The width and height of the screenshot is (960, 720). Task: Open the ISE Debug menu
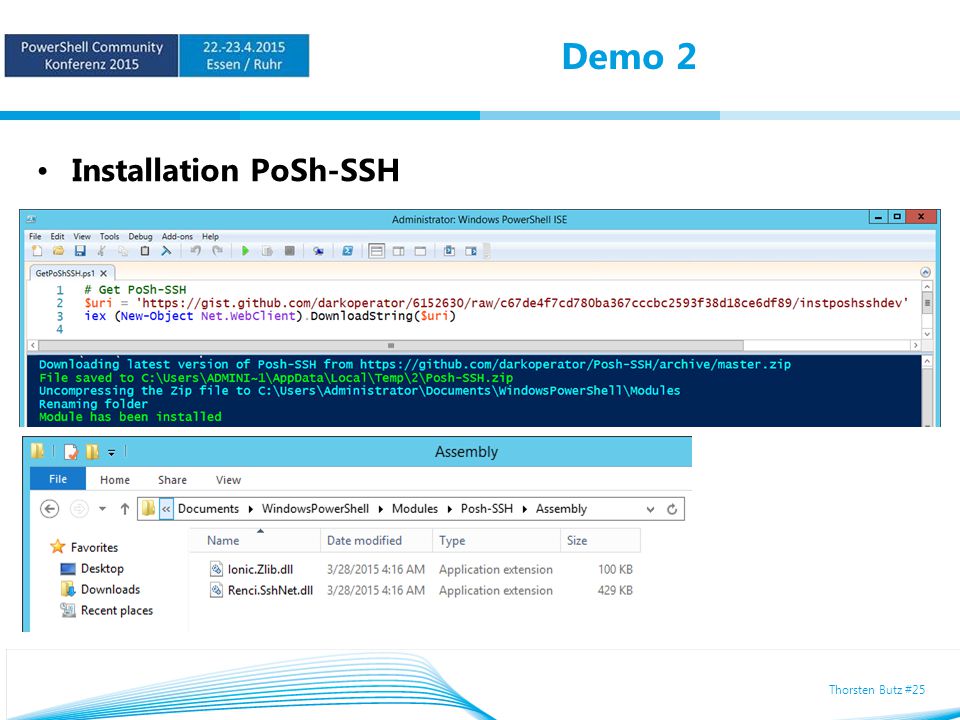click(140, 236)
